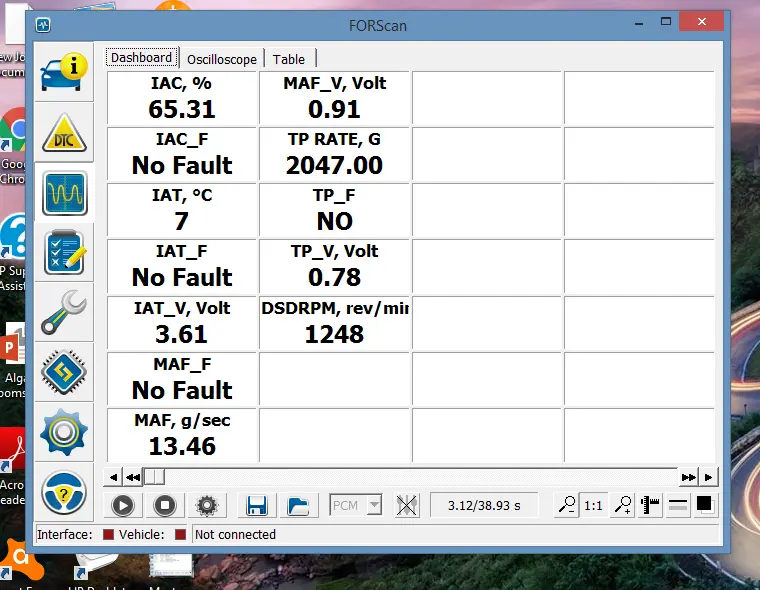Click the crossed tools icon
The width and height of the screenshot is (760, 590).
(x=407, y=506)
